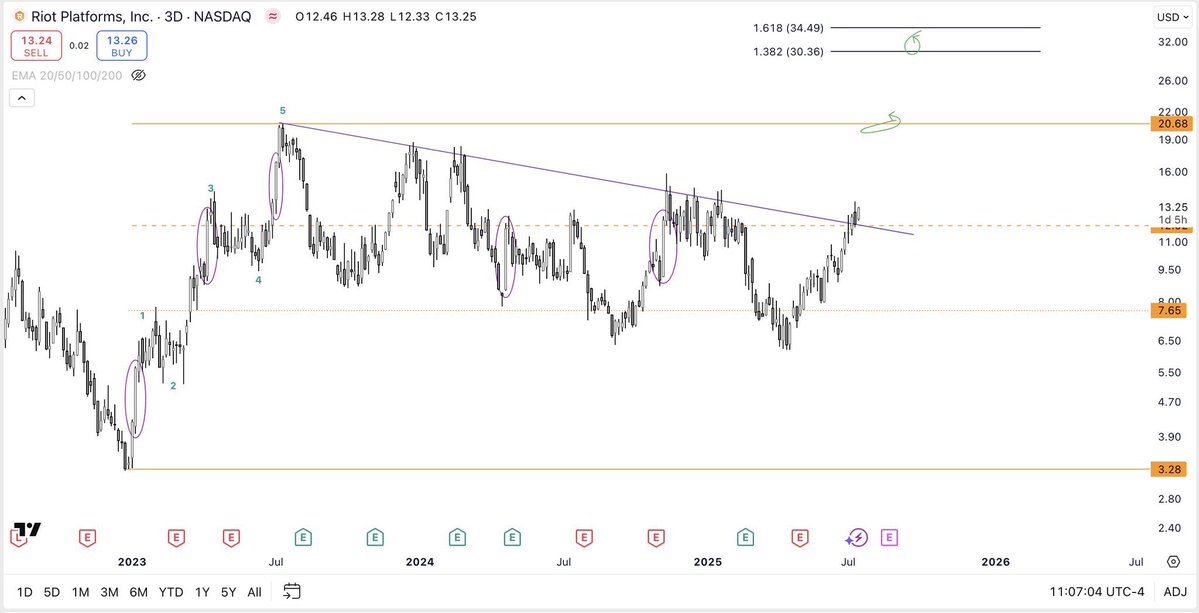Open the USD currency dropdown
Viewport: 1199px width, 613px height.
click(1172, 17)
